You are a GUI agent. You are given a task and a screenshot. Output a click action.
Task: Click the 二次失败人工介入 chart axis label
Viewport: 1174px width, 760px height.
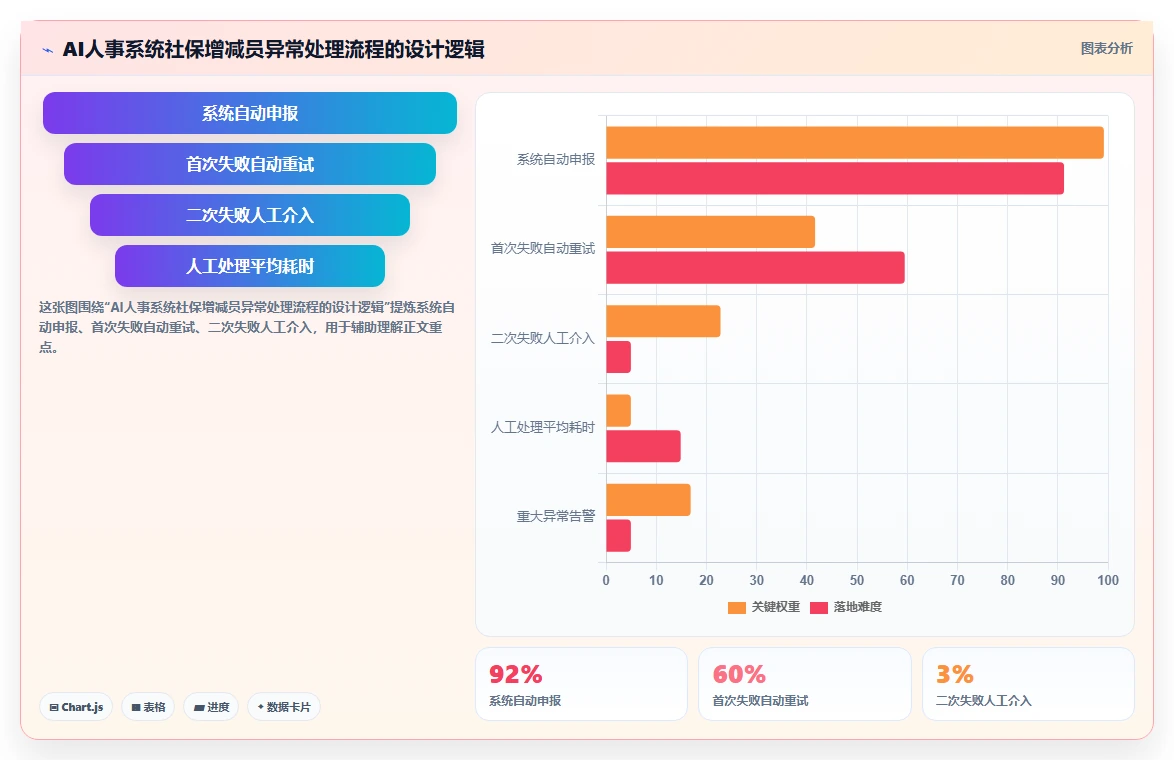[x=543, y=338]
